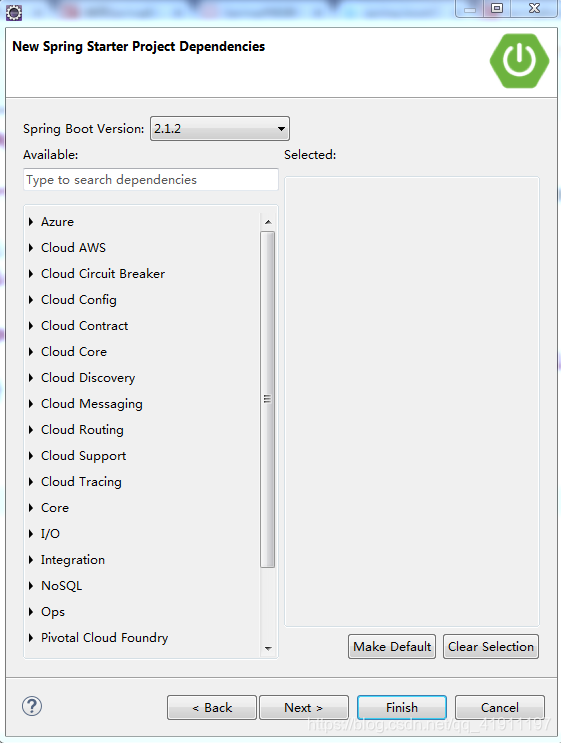Click the Make Default button
Screen dimensions: 561x743
point(392,646)
